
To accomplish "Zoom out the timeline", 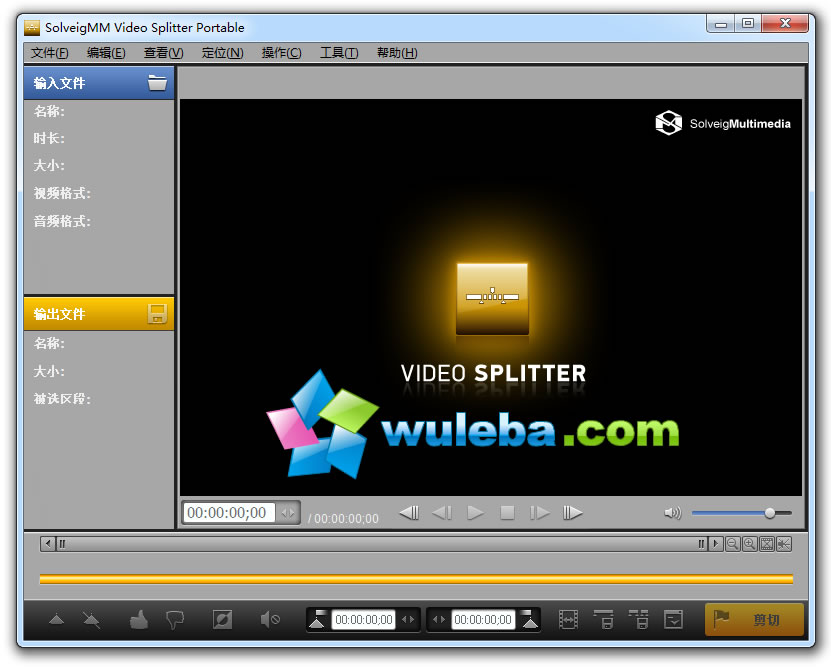I will click(732, 544).
